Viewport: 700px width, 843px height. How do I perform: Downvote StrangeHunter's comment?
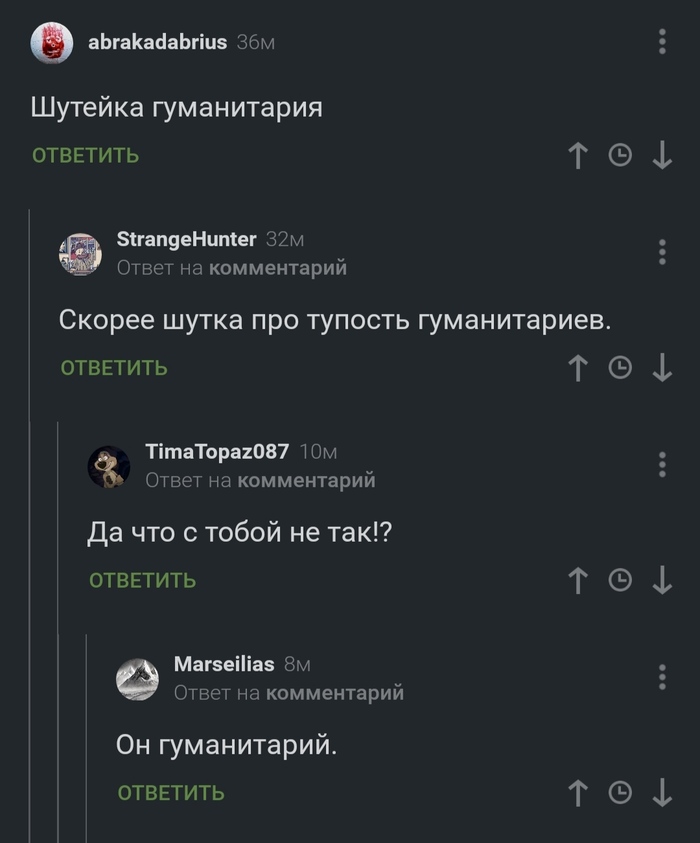coord(663,368)
